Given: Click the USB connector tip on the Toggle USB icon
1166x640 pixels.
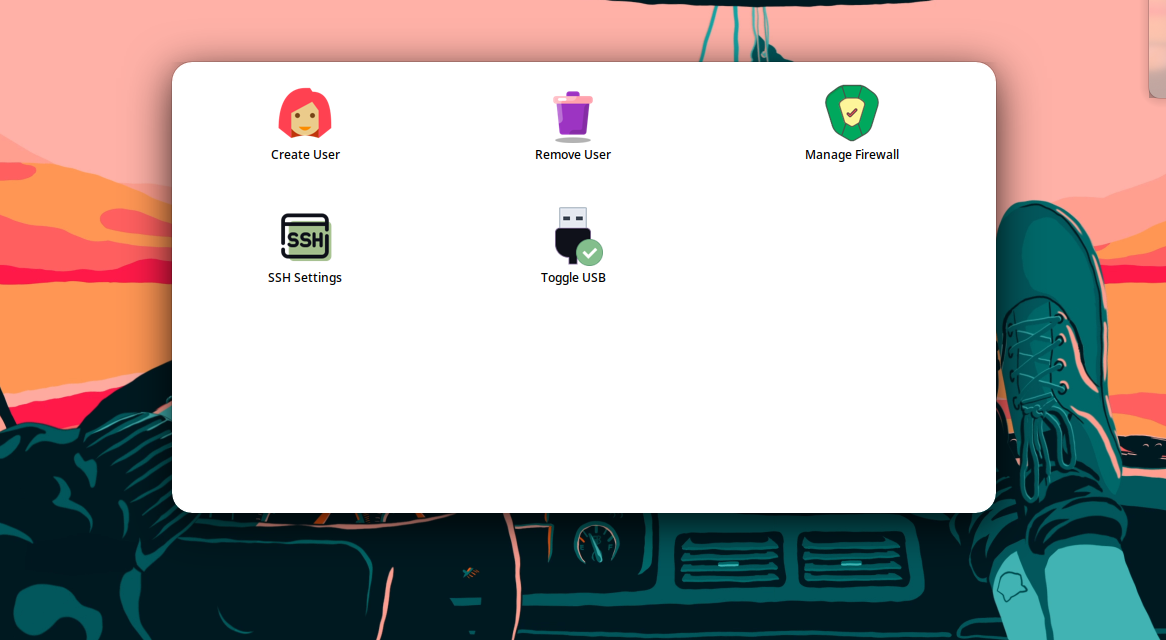Looking at the screenshot, I should point(572,213).
